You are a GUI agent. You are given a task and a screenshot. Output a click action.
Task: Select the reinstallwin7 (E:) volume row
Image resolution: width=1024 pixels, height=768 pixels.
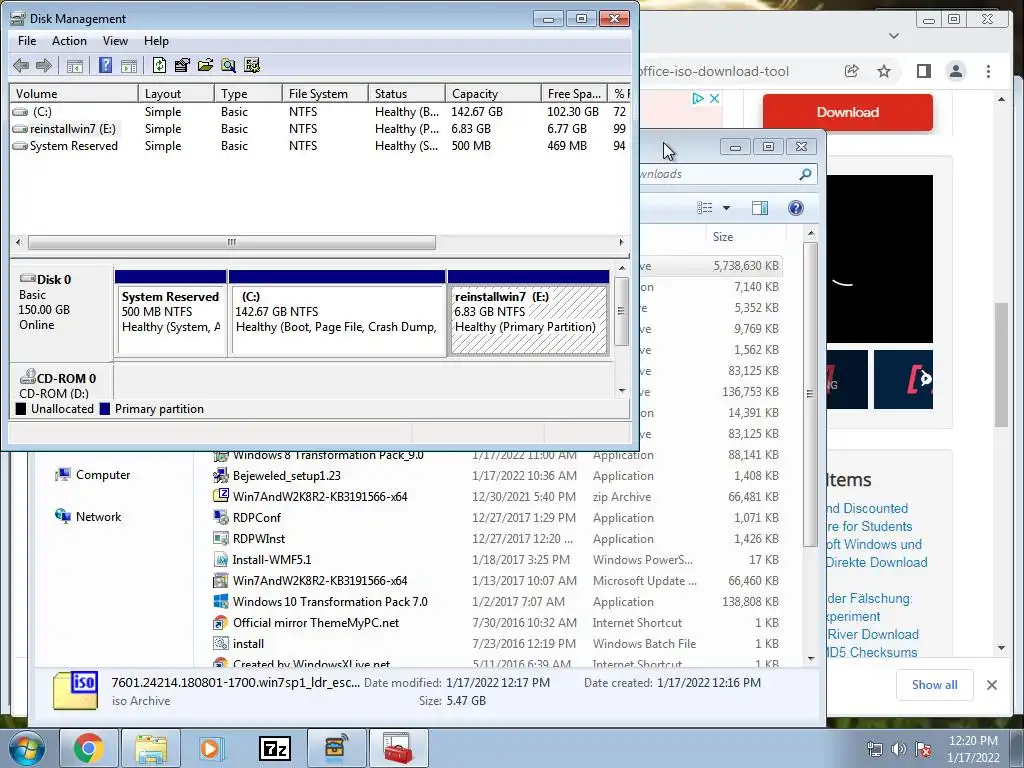point(320,129)
